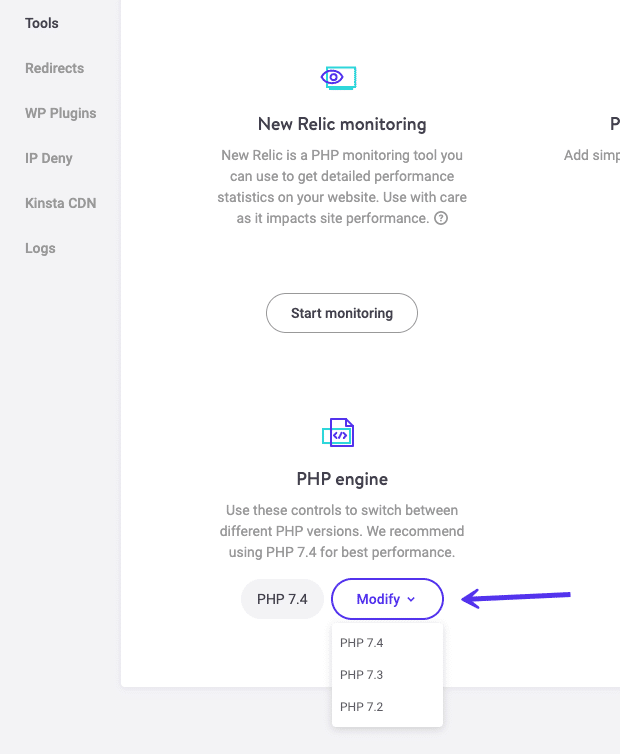Pick PHP 7.2 from the dropdown list

click(362, 707)
